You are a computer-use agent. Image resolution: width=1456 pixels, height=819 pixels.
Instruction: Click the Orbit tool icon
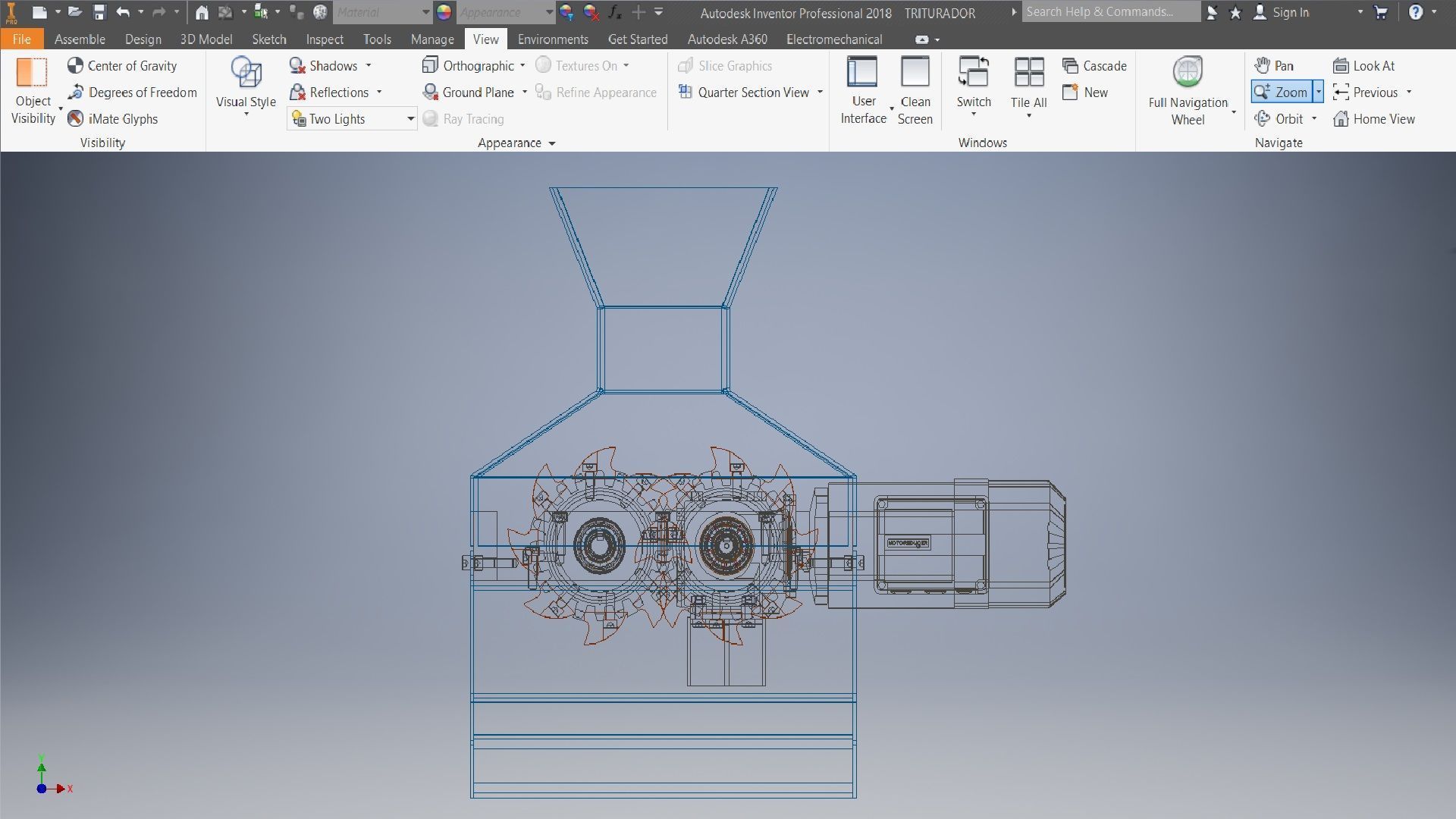coord(1263,119)
